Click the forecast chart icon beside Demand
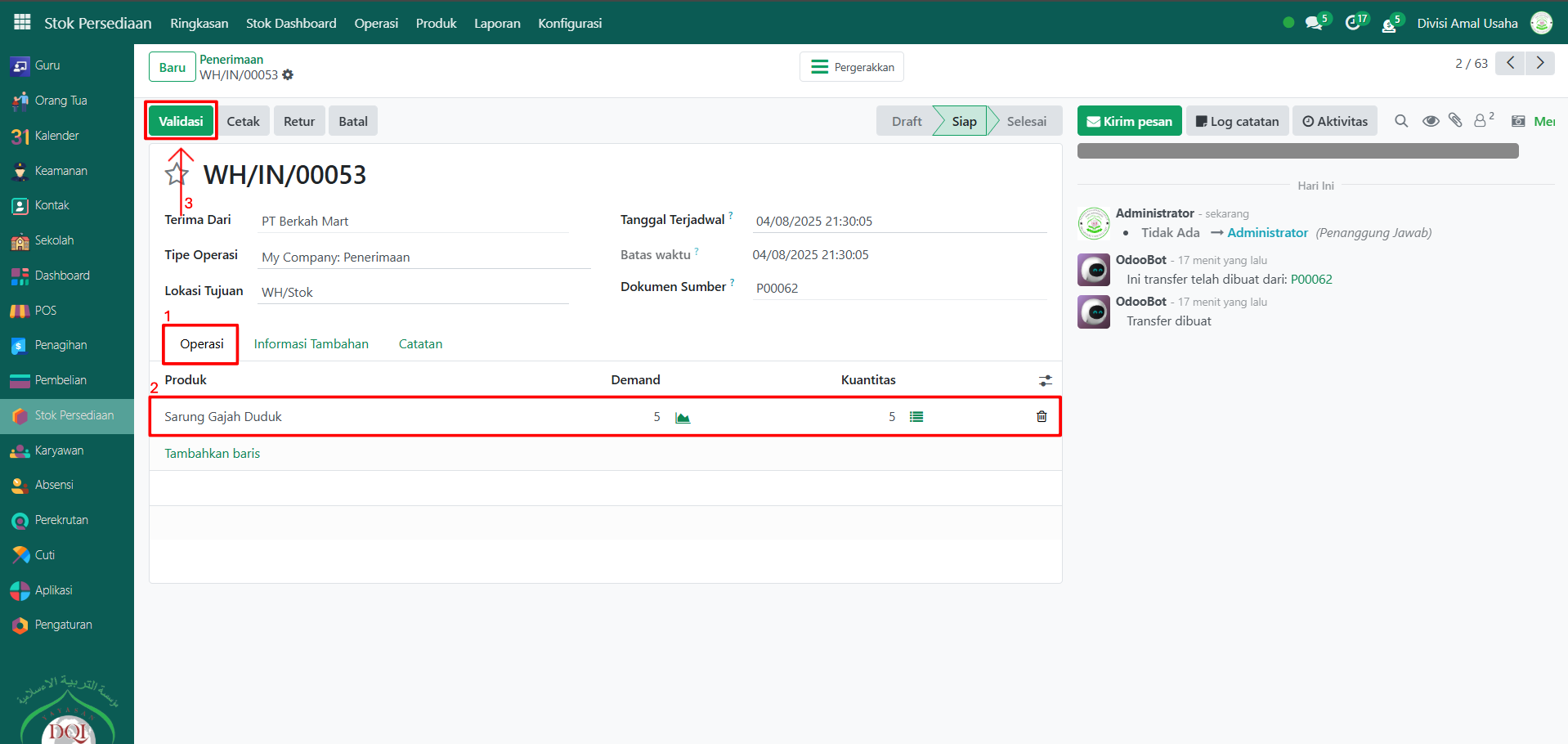The image size is (1568, 744). [683, 418]
